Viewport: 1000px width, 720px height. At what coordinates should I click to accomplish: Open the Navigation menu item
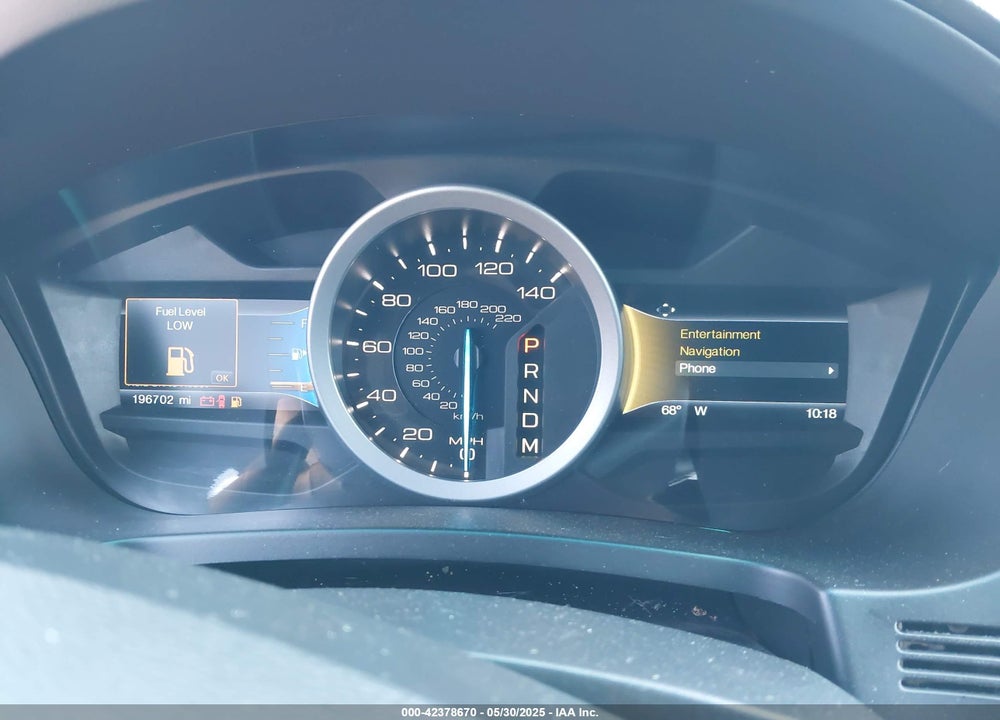tap(709, 351)
